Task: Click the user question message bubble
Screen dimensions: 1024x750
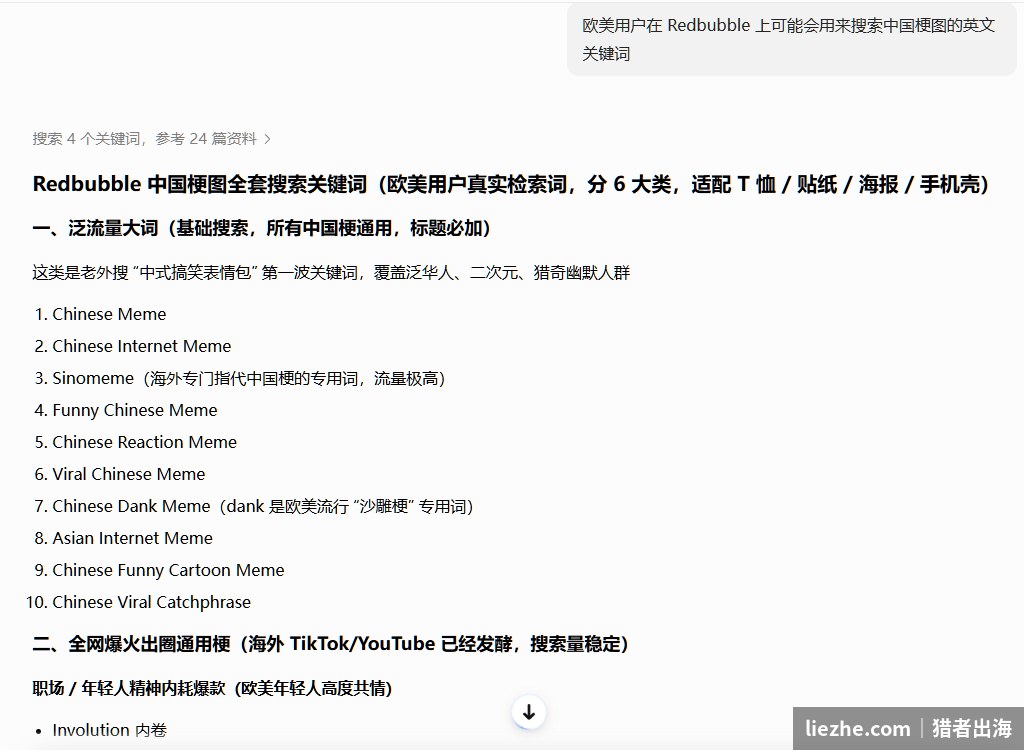Action: (x=792, y=39)
